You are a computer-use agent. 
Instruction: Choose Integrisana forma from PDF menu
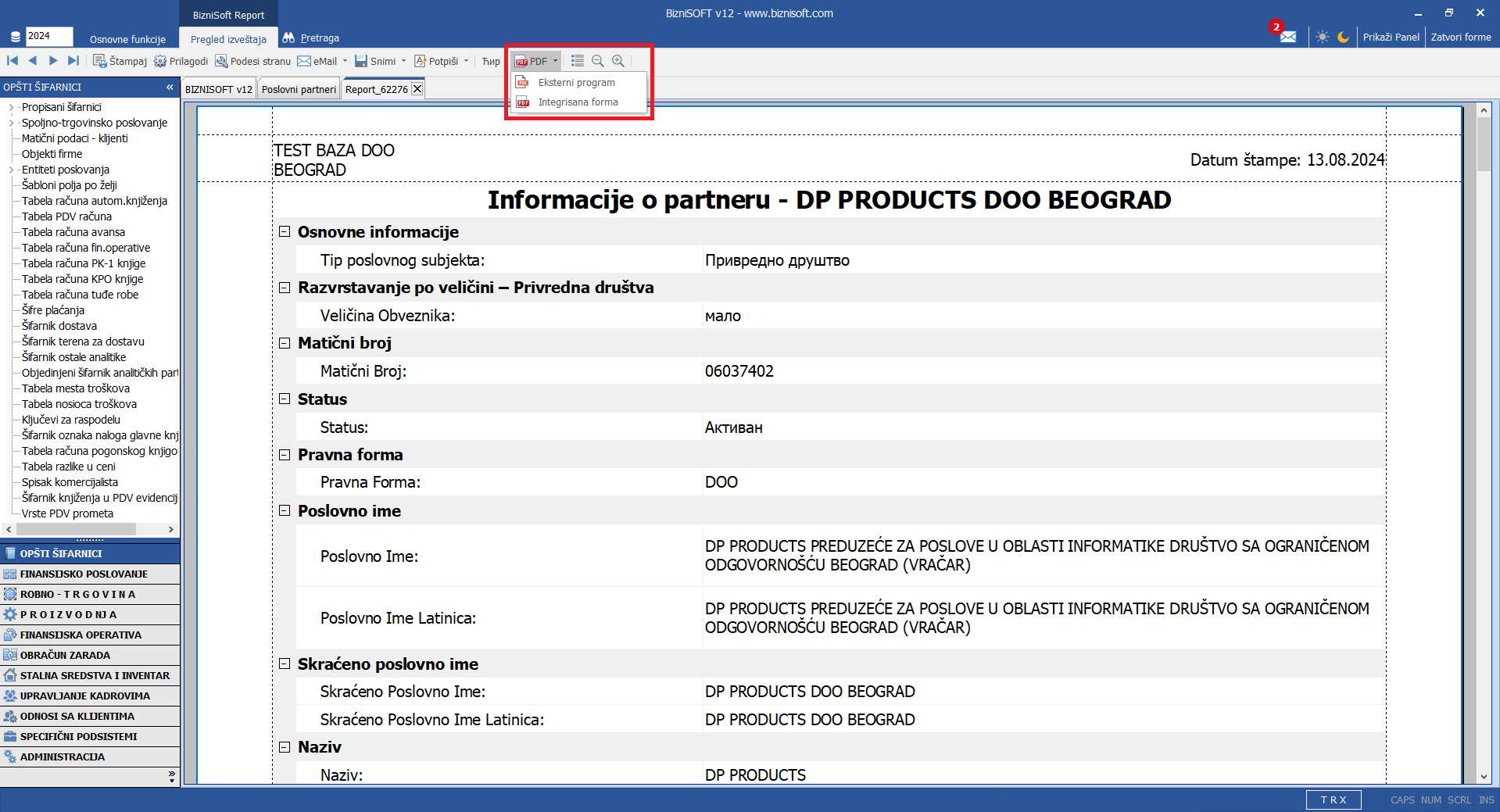(578, 102)
